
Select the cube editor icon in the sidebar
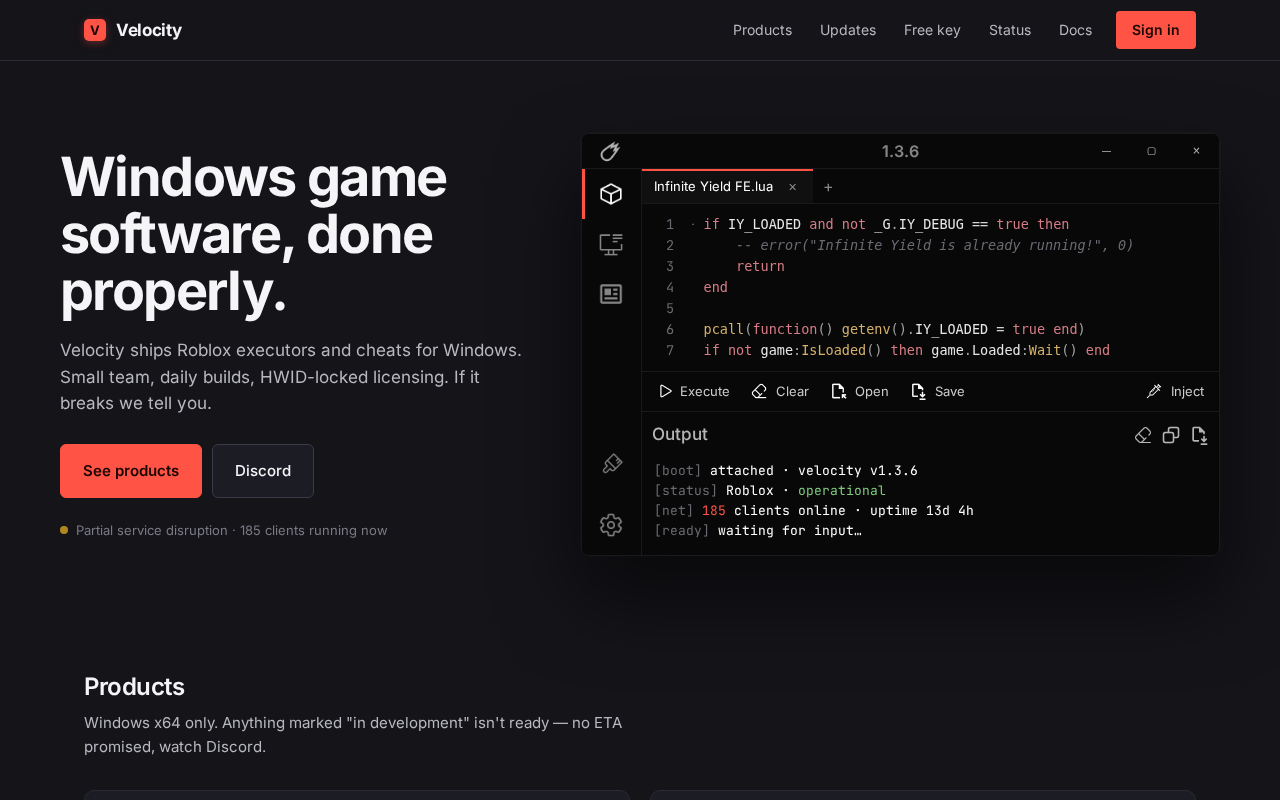point(611,194)
